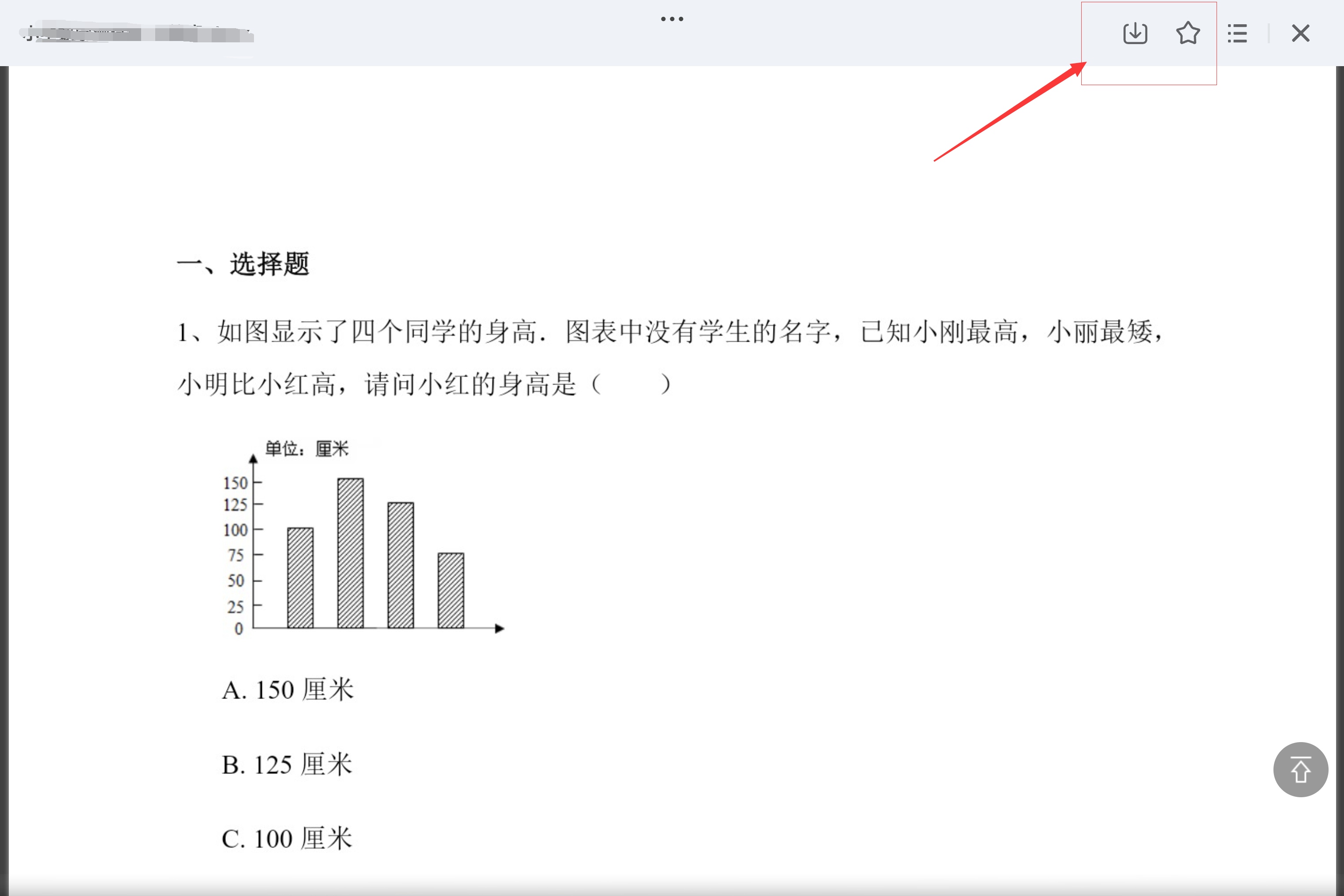
Task: Click the heading 一、选择题
Action: click(x=243, y=264)
